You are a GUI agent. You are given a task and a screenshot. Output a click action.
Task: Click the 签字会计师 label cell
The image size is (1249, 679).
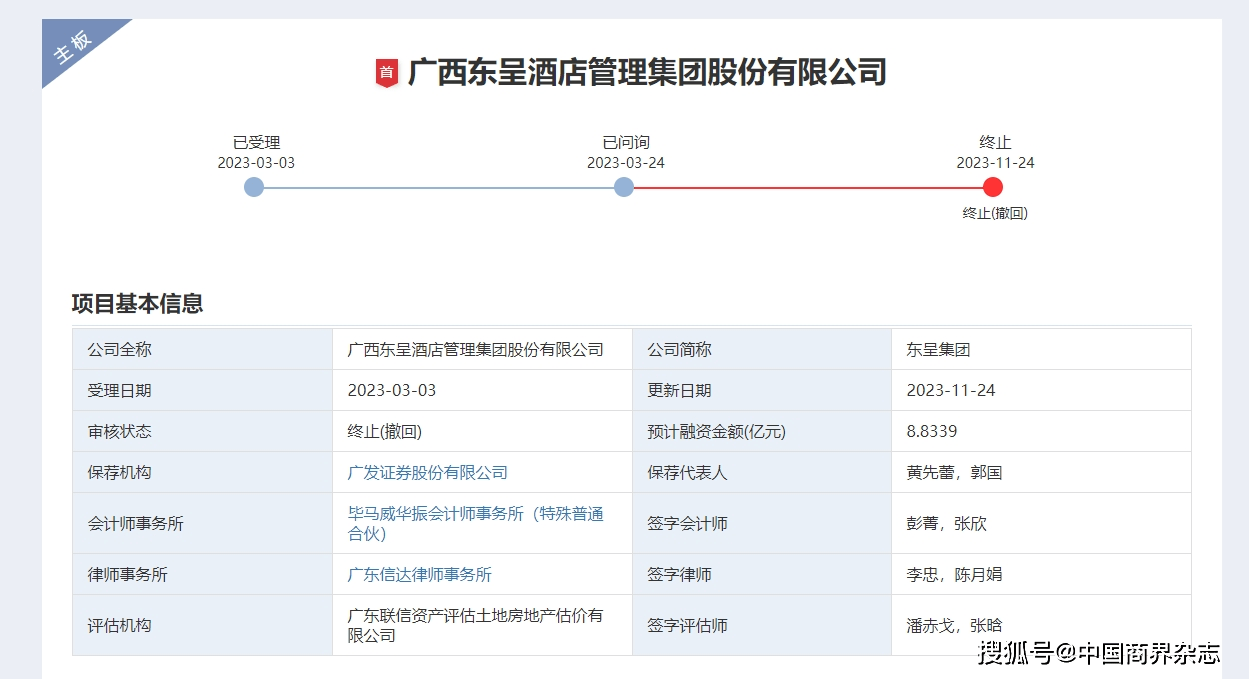coord(762,523)
